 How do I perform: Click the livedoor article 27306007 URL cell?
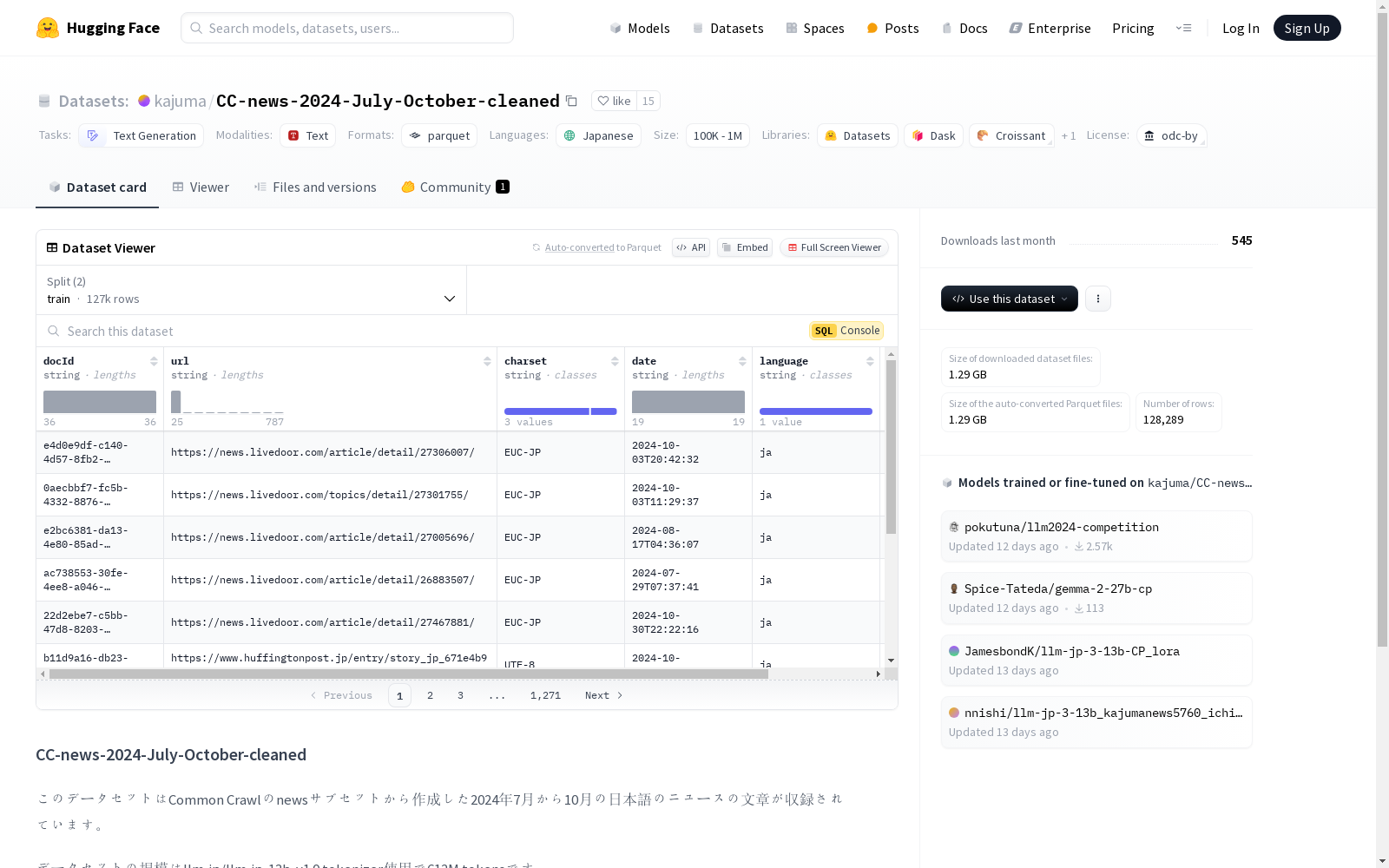(330, 452)
